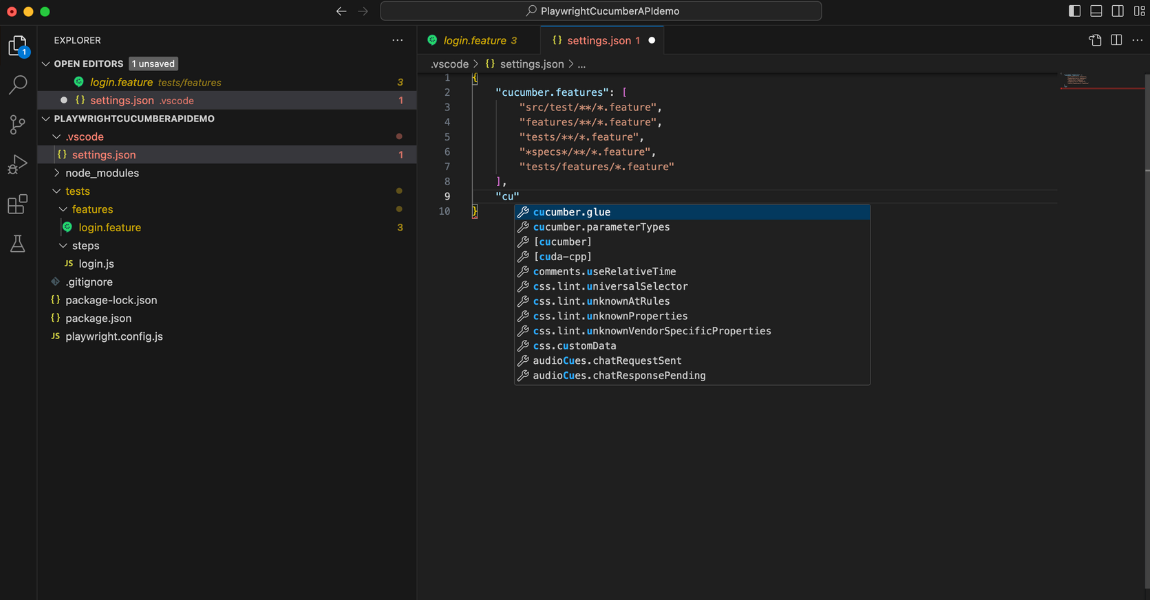Expand the node_modules folder
Screen dimensions: 1150x600
coord(101,173)
